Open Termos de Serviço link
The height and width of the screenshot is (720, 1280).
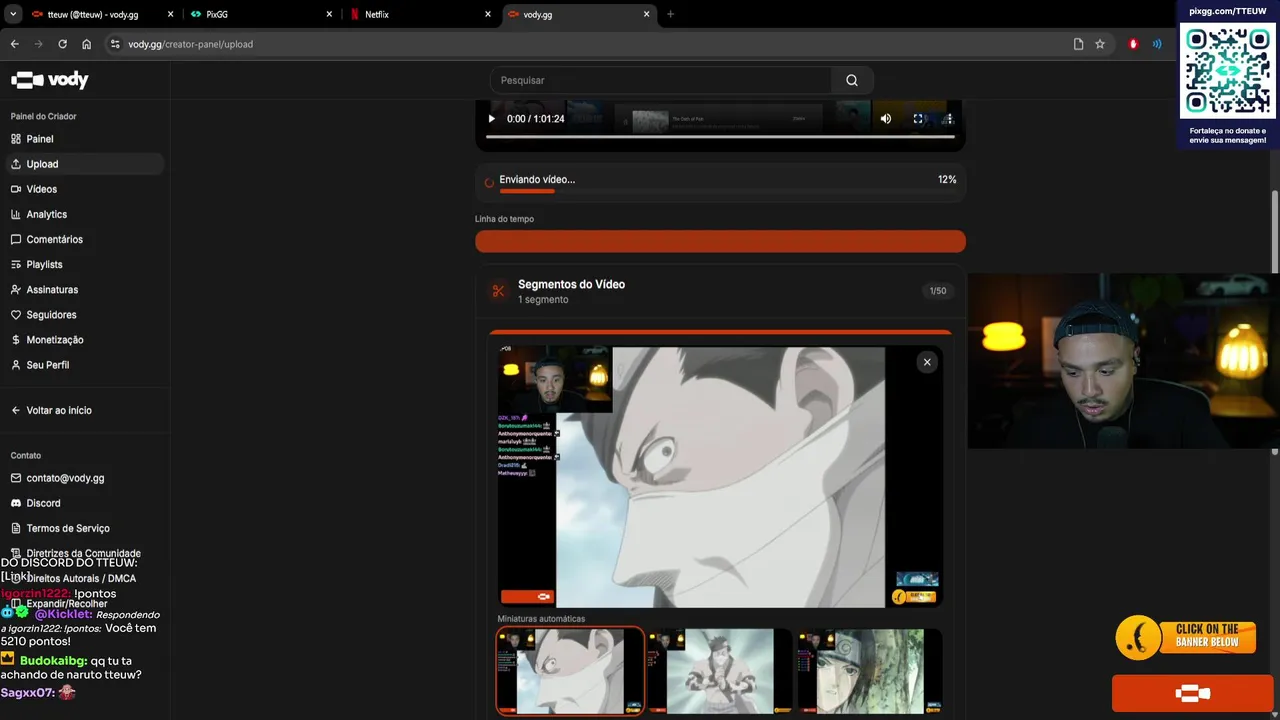pos(68,528)
